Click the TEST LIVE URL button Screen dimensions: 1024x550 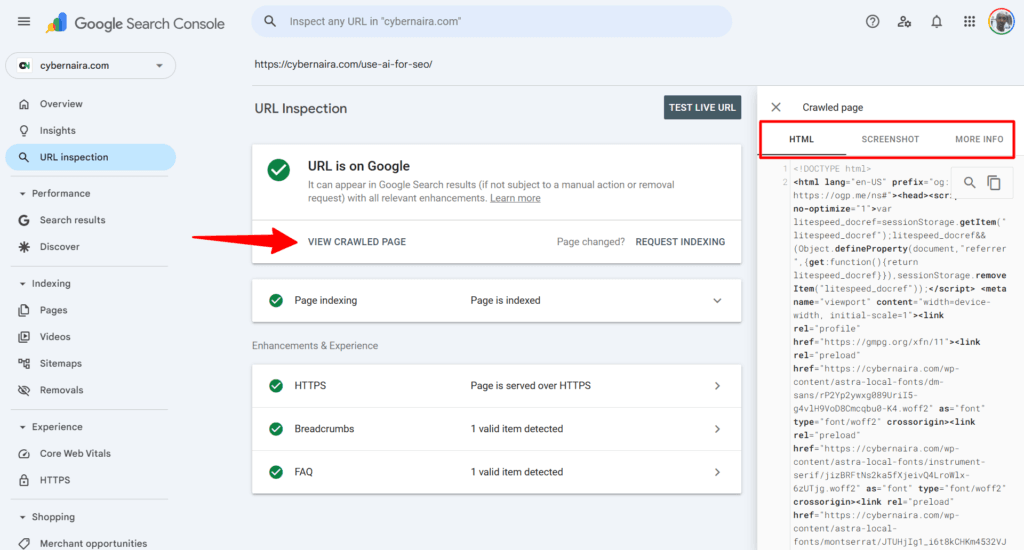pyautogui.click(x=702, y=108)
